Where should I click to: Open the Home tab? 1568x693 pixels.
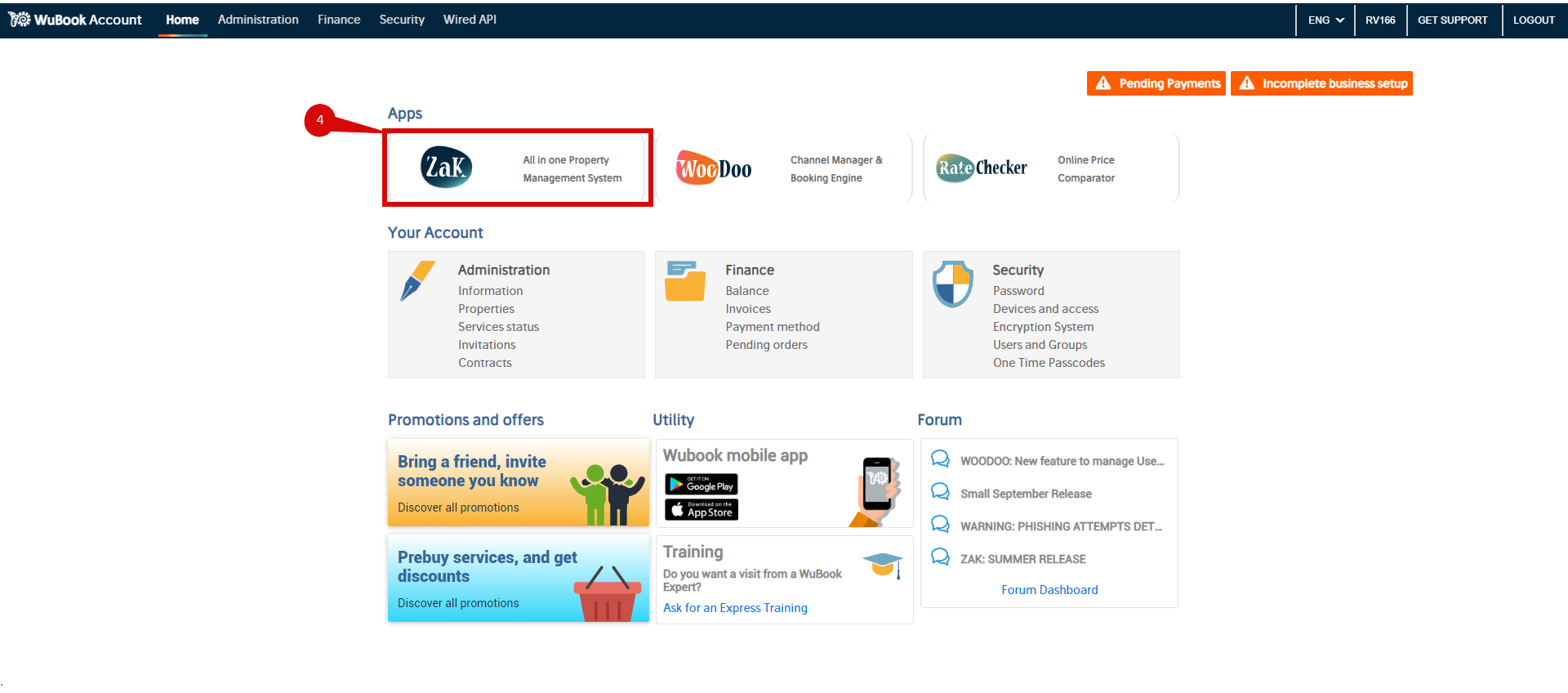182,20
